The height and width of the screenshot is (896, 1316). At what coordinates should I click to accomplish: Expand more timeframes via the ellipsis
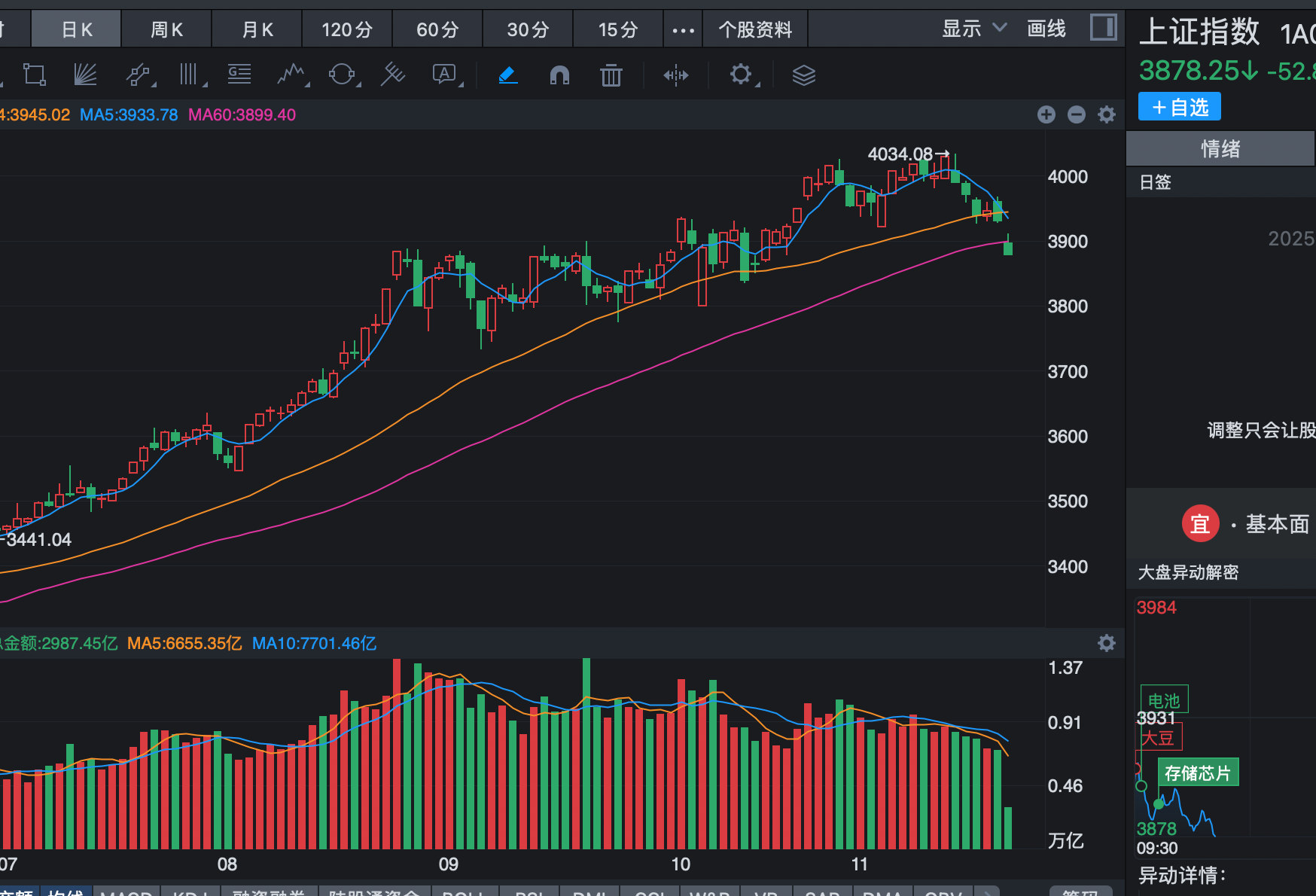click(x=683, y=30)
